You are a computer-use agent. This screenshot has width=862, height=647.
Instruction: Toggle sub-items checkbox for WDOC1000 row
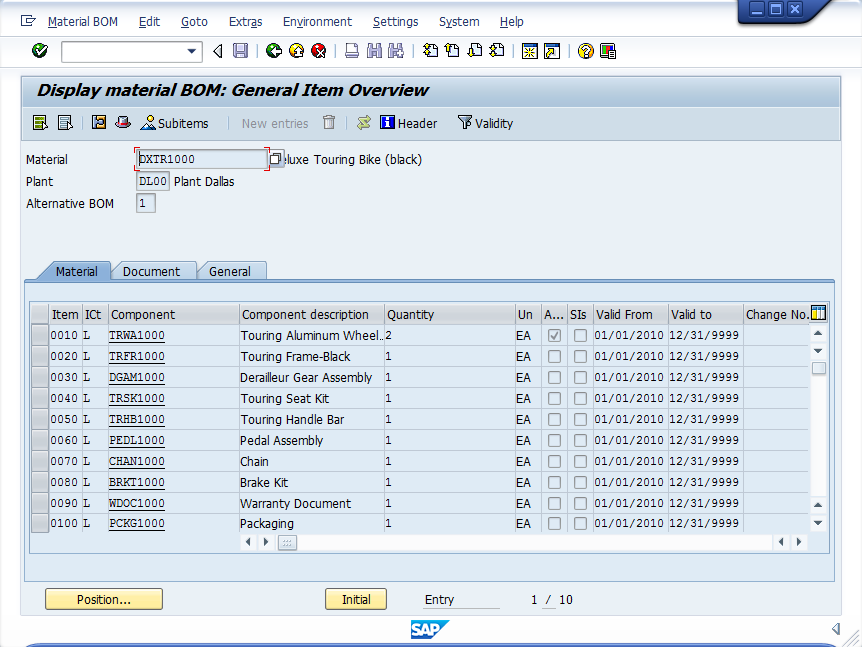coord(580,504)
